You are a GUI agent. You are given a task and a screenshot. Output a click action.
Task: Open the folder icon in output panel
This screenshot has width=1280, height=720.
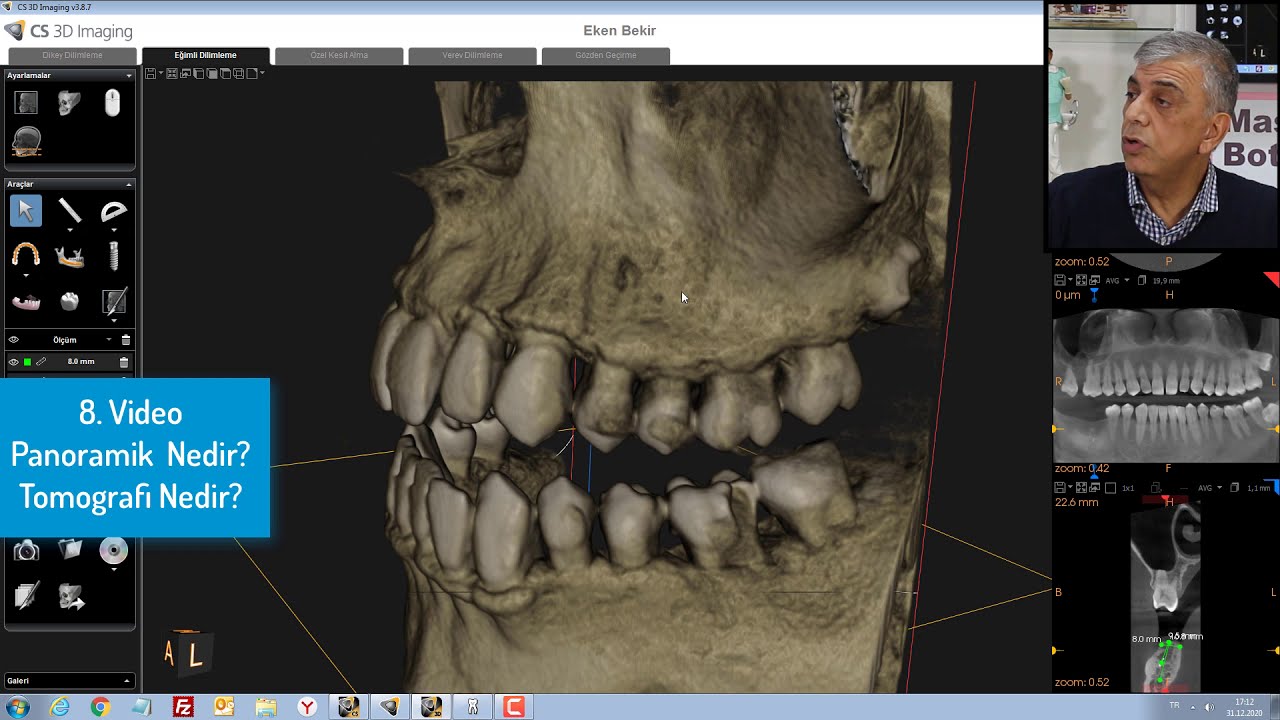(x=70, y=549)
